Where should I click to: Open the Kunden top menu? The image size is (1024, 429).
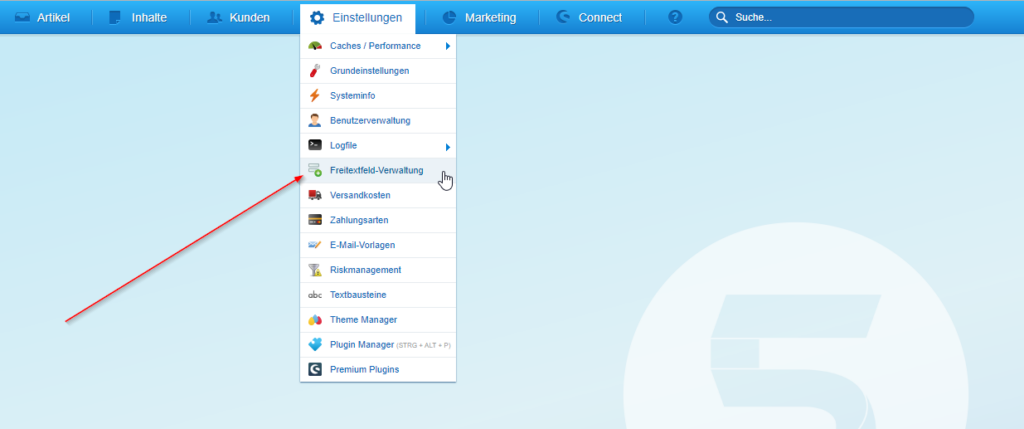coord(238,17)
